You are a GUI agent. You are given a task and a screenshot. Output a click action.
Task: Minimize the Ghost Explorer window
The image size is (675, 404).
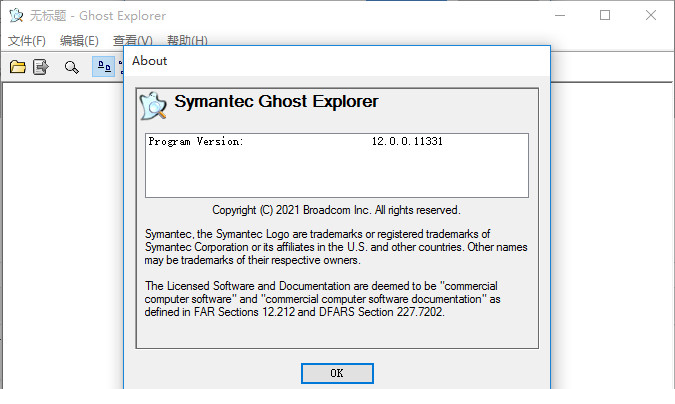560,15
